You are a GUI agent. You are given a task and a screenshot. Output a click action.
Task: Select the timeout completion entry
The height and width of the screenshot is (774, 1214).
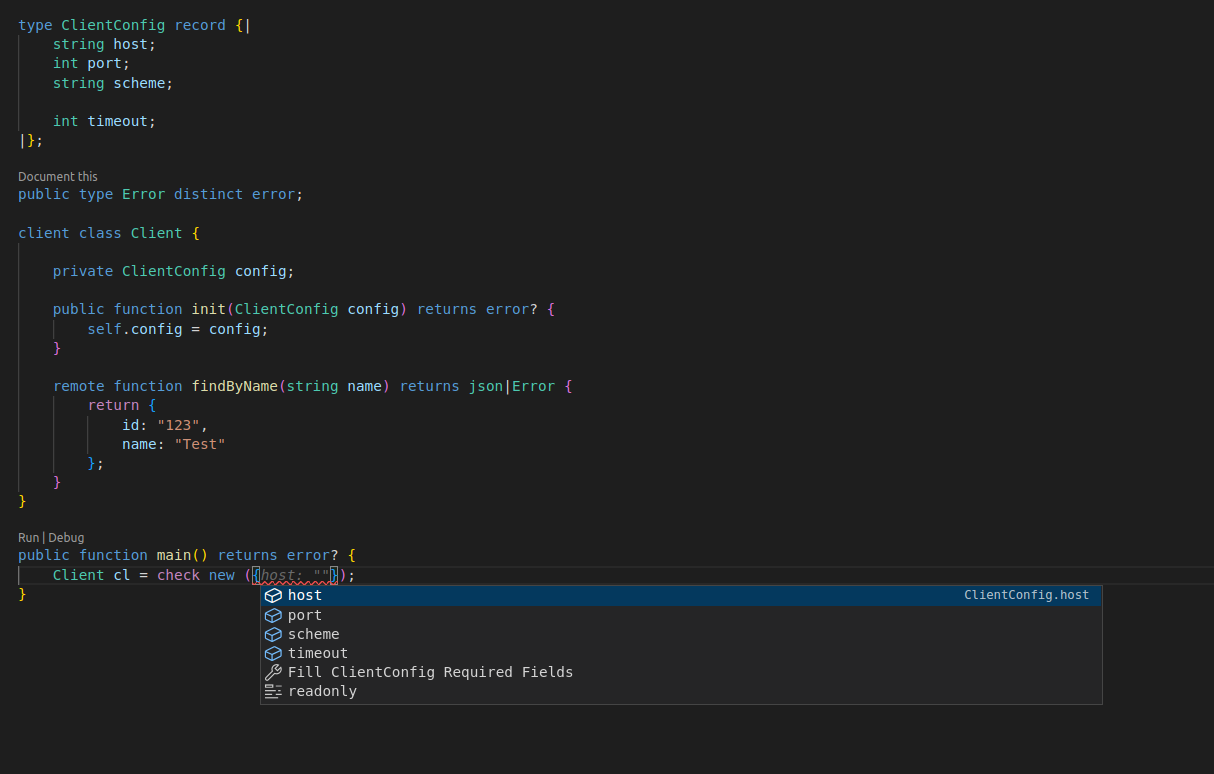click(681, 653)
